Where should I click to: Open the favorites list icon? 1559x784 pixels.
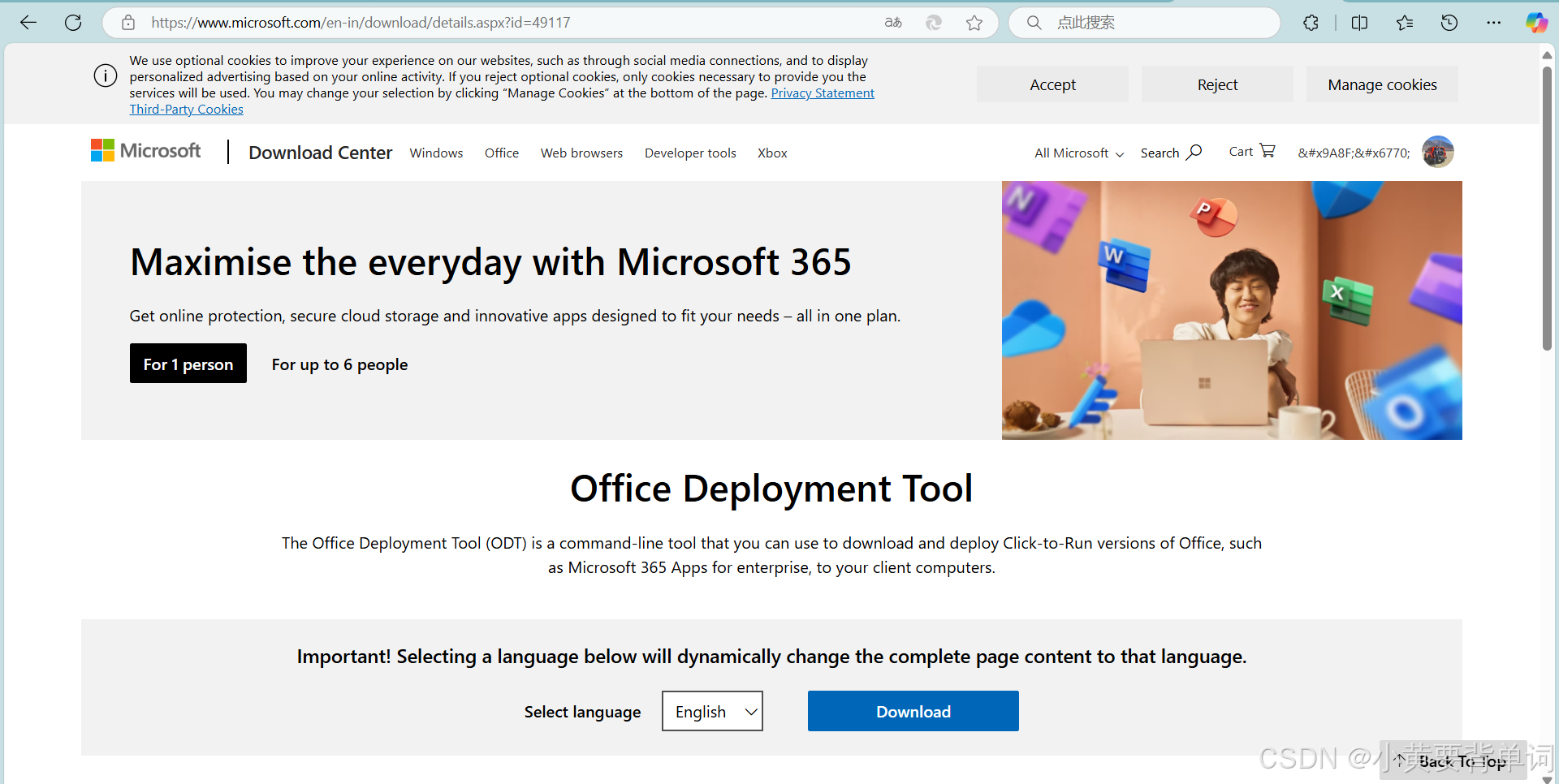tap(1405, 23)
